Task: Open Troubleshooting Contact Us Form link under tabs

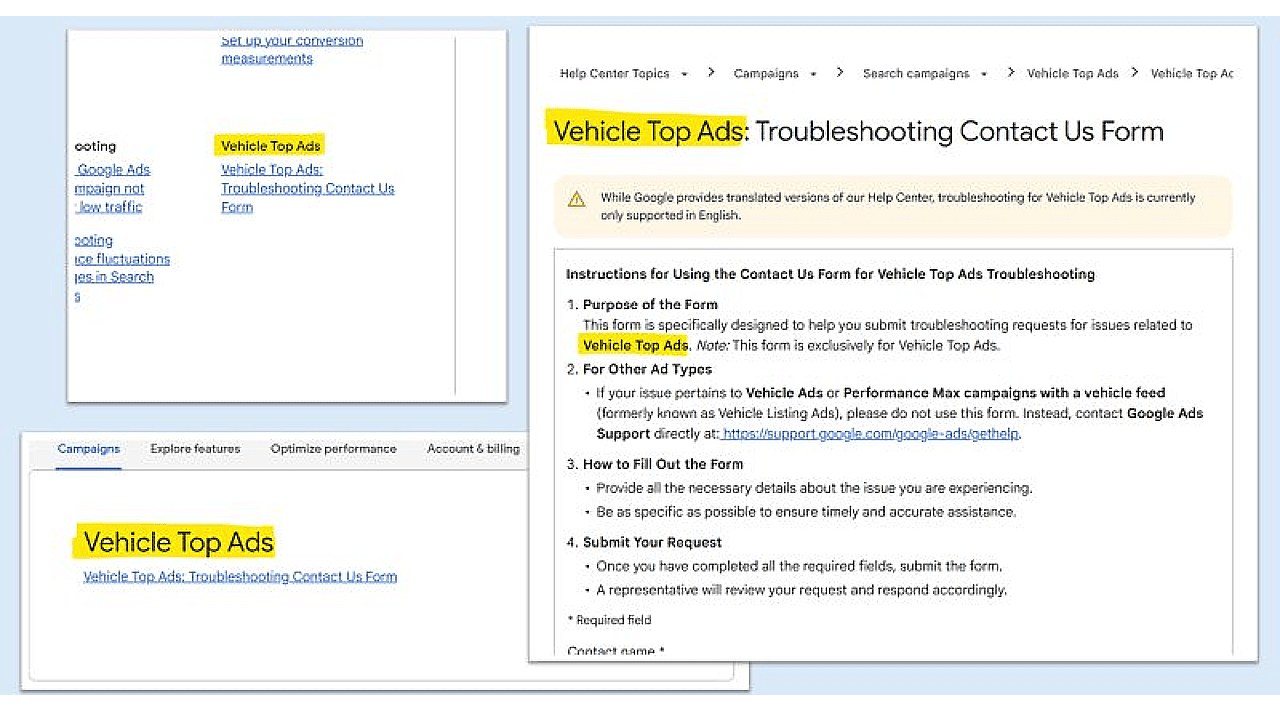Action: click(x=240, y=577)
